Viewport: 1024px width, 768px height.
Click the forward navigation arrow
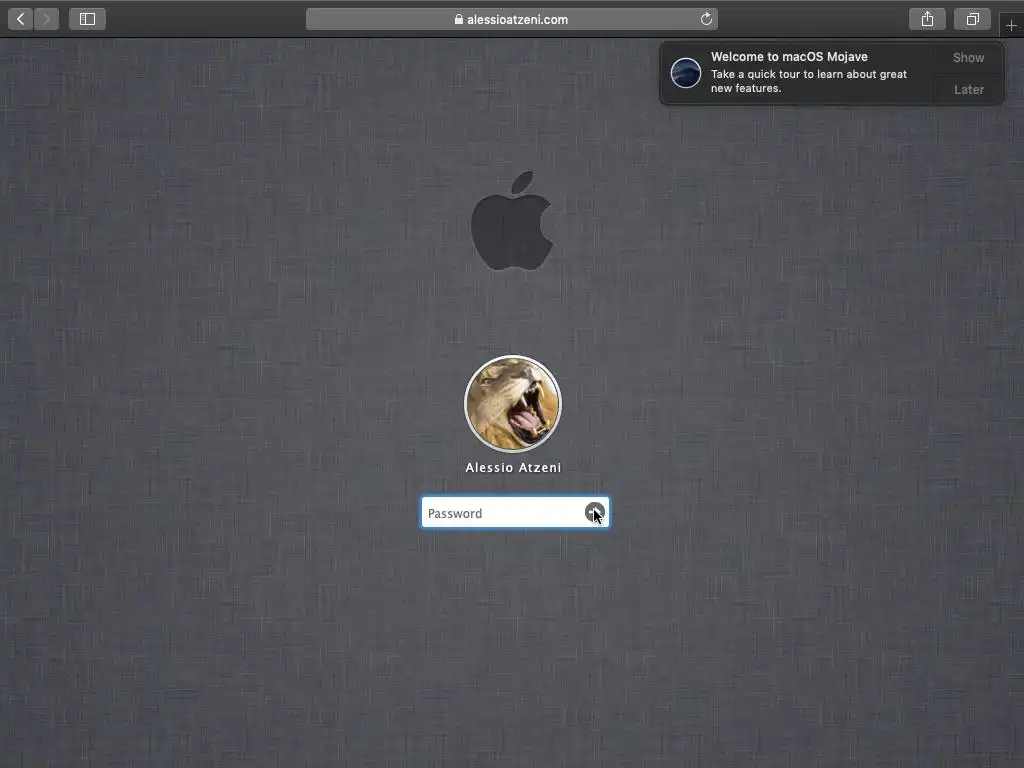click(x=46, y=19)
